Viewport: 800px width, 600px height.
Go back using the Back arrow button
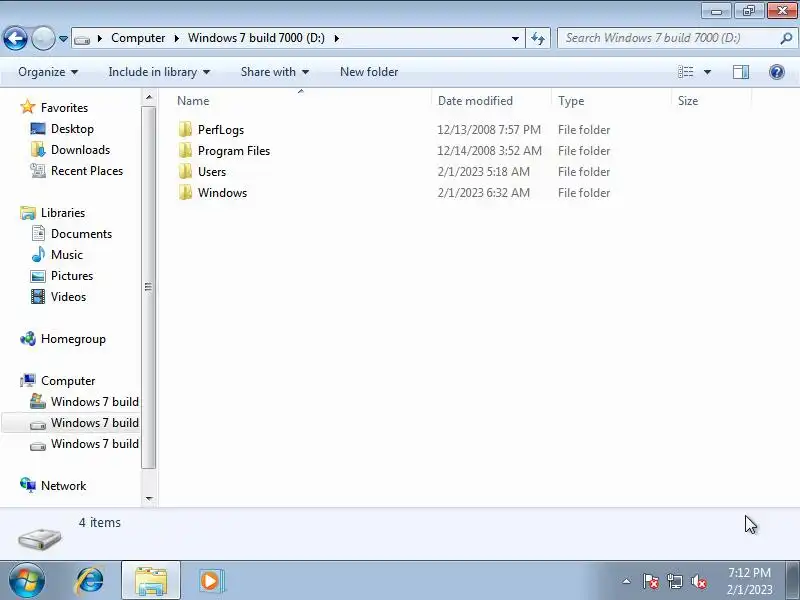(x=15, y=38)
